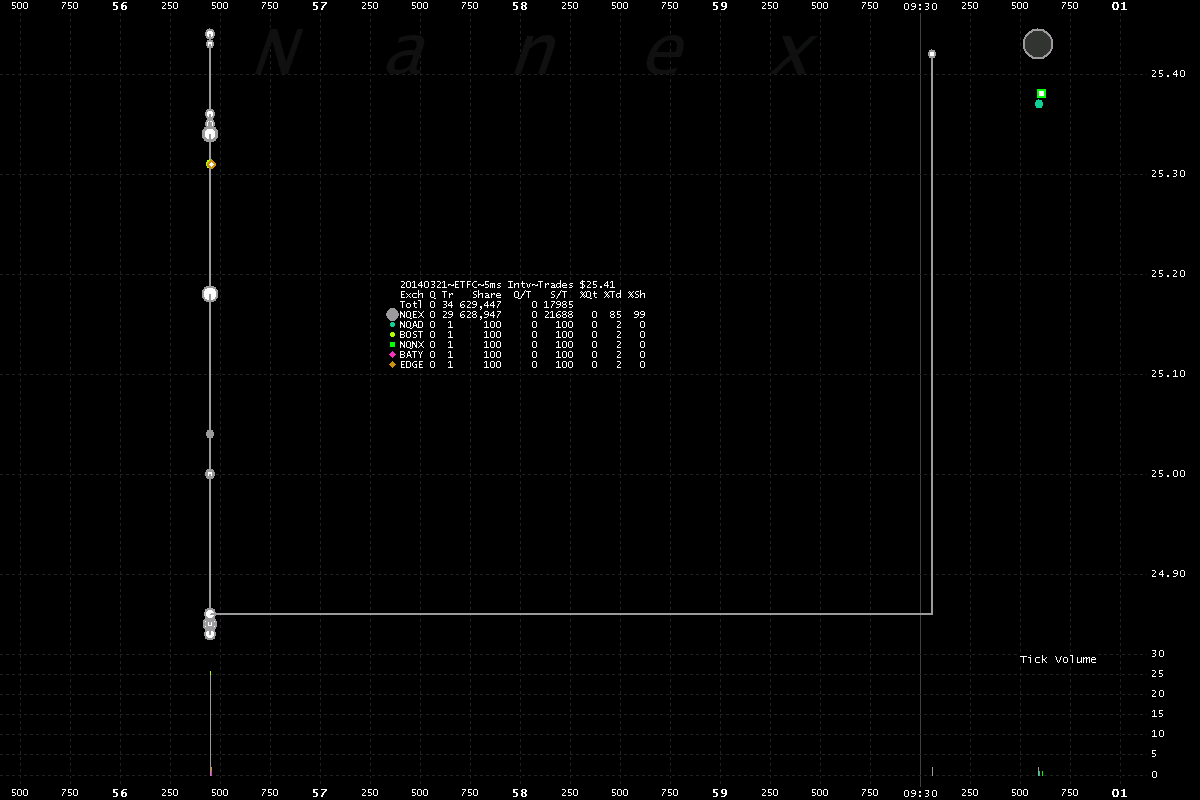Select the large white trade marker near 25.18
The width and height of the screenshot is (1200, 800).
[210, 294]
